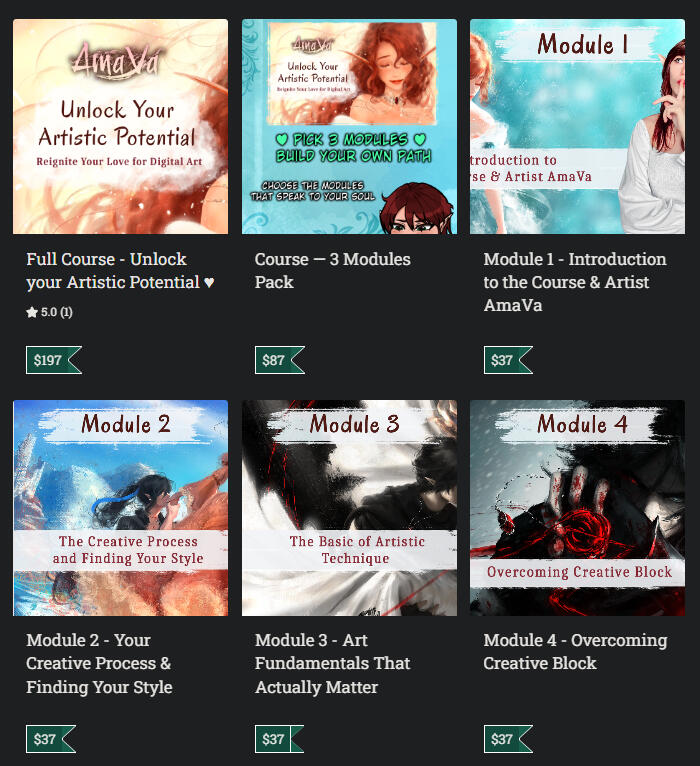Image resolution: width=700 pixels, height=766 pixels.
Task: Click the $37 price tag under Module 1
Action: coord(508,360)
